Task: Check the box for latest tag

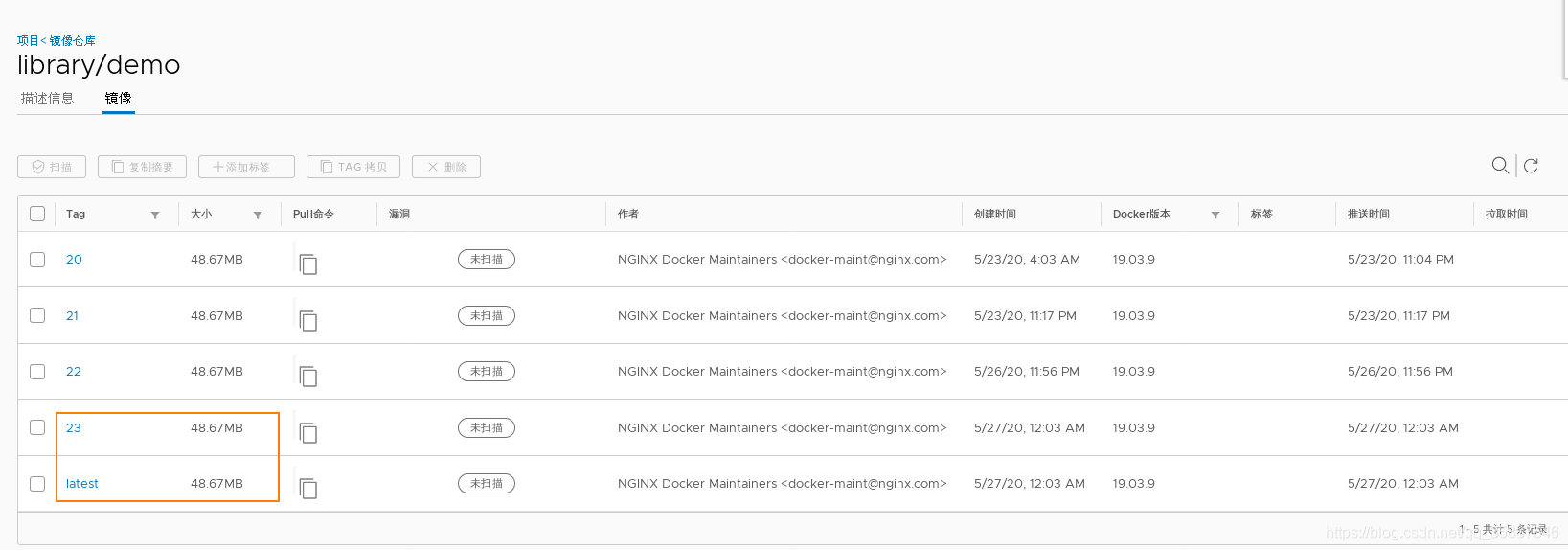Action: click(x=37, y=484)
